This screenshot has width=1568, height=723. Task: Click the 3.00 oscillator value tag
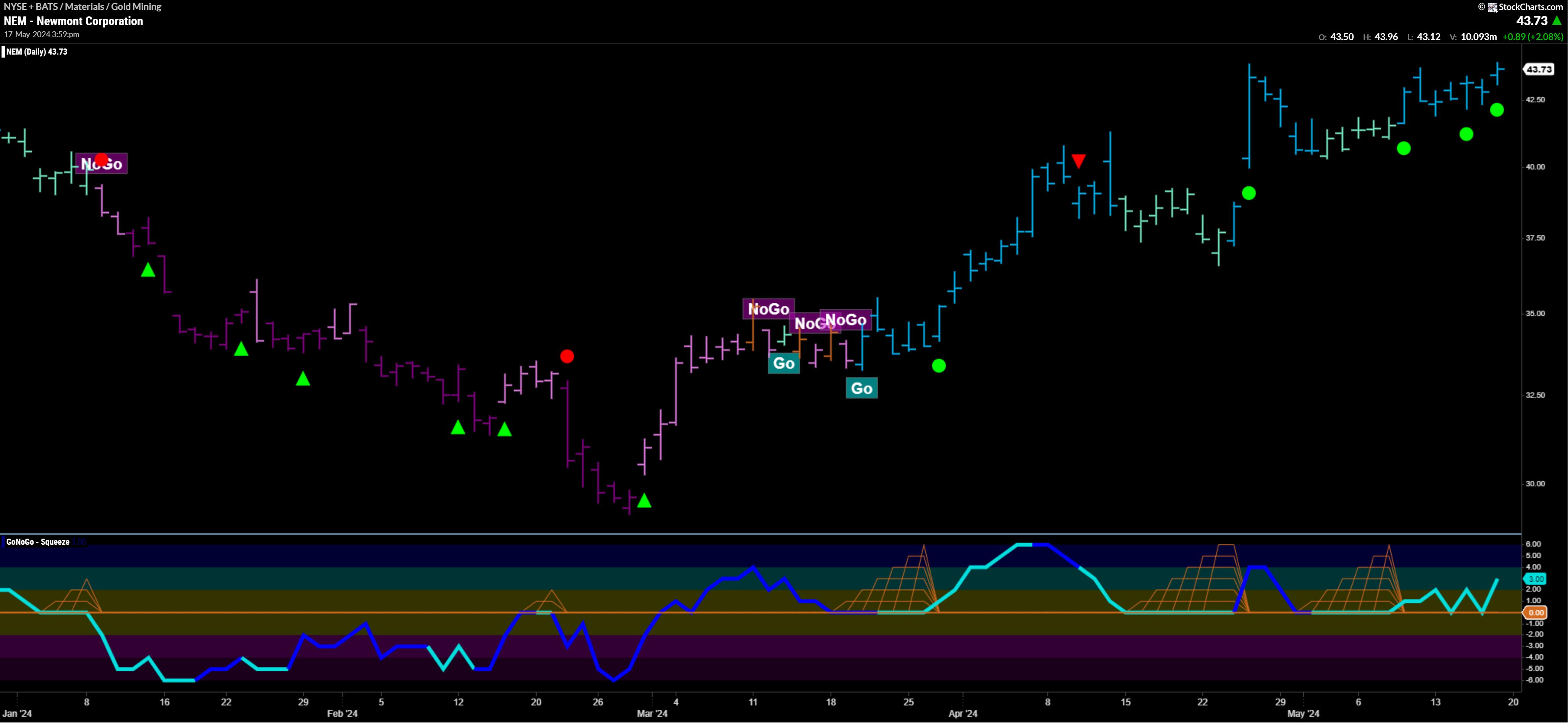pos(1536,579)
